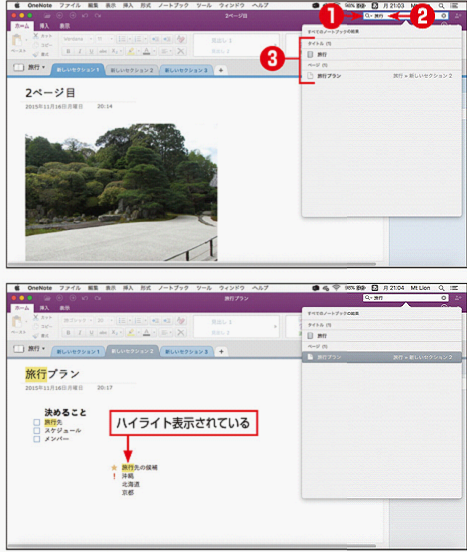Open subscript X₂ dropdown in 2ページ目 window
The height and width of the screenshot is (552, 467).
click(x=116, y=51)
